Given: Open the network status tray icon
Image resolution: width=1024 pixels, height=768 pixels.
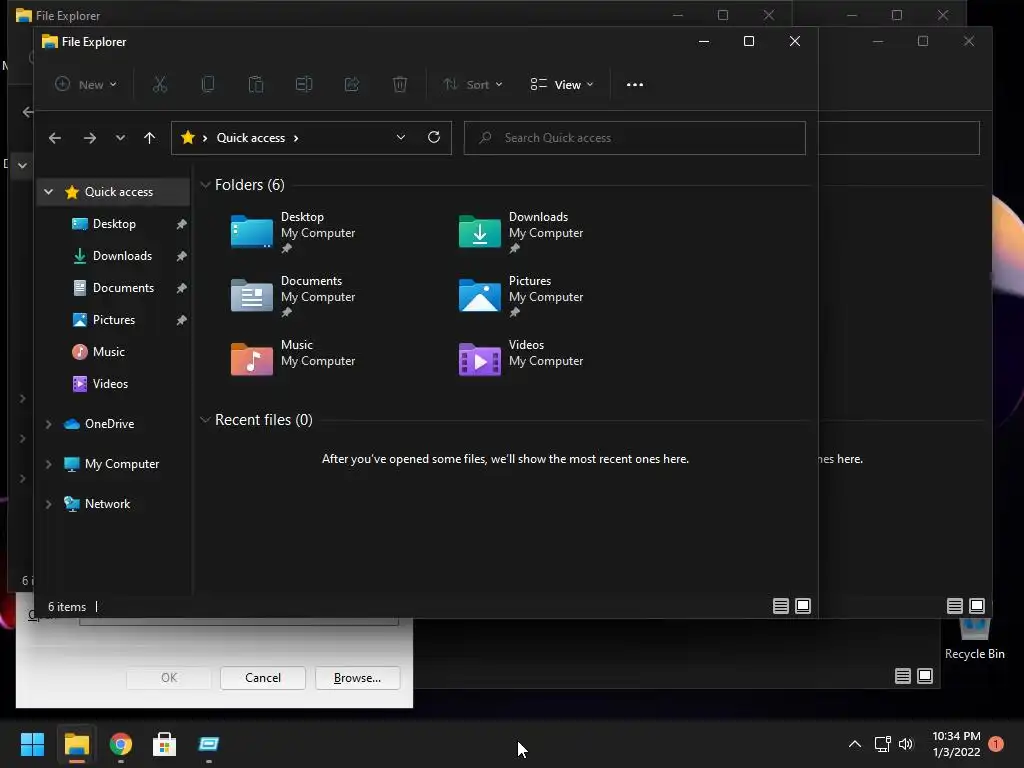Looking at the screenshot, I should pos(882,744).
